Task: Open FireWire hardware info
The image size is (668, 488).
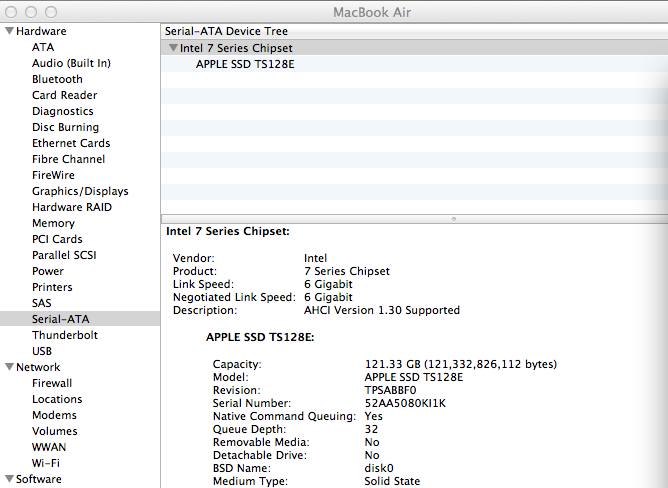Action: 53,175
